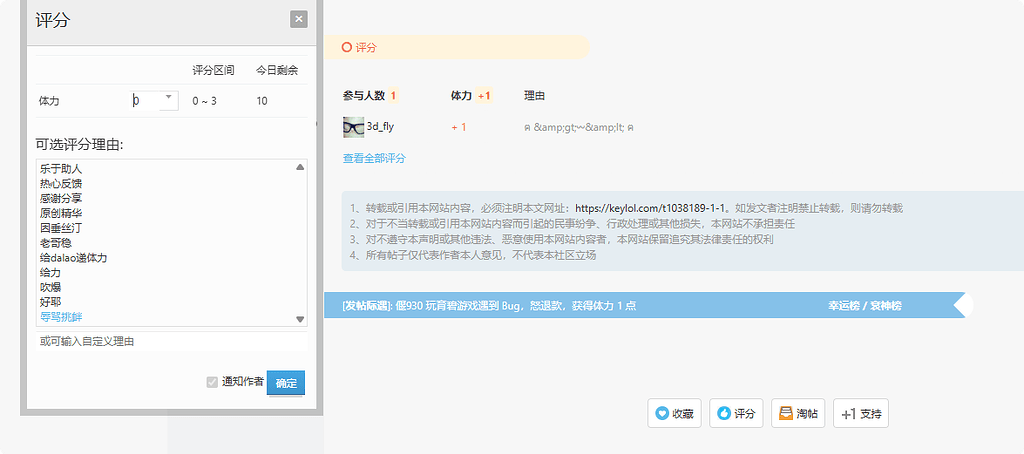Image resolution: width=1024 pixels, height=454 pixels.
Task: Select reason 老哥稳
Action: click(x=56, y=243)
